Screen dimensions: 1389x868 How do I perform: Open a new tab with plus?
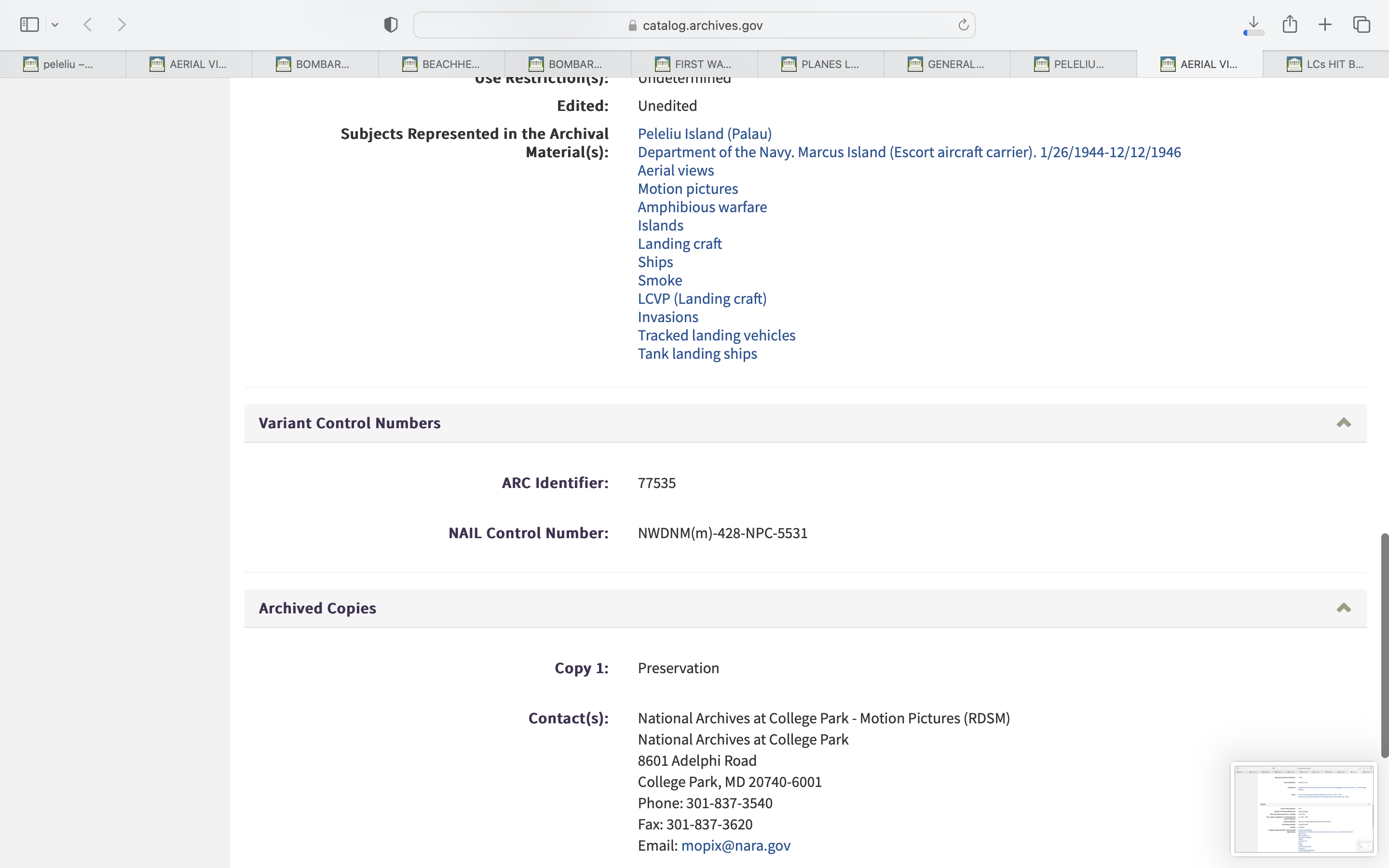click(x=1325, y=25)
